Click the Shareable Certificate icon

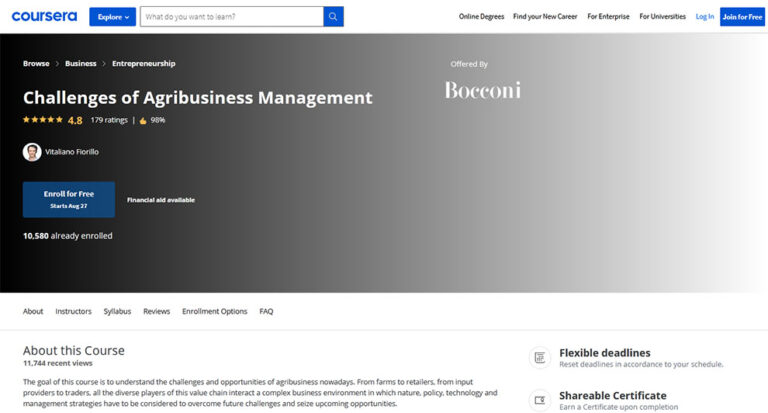(x=540, y=400)
